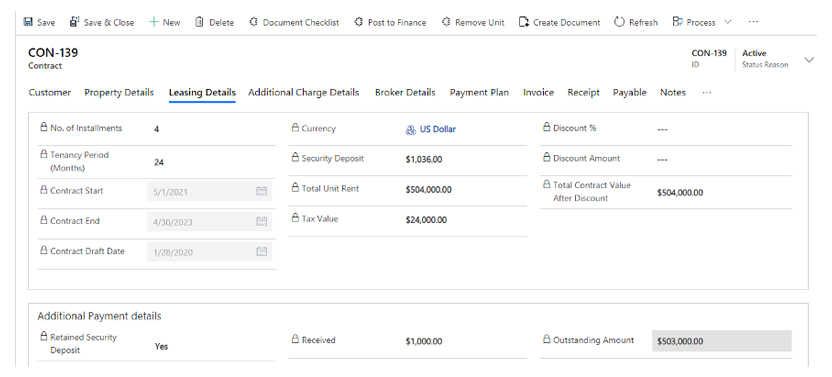Click the Remove Unit button label

(x=480, y=22)
